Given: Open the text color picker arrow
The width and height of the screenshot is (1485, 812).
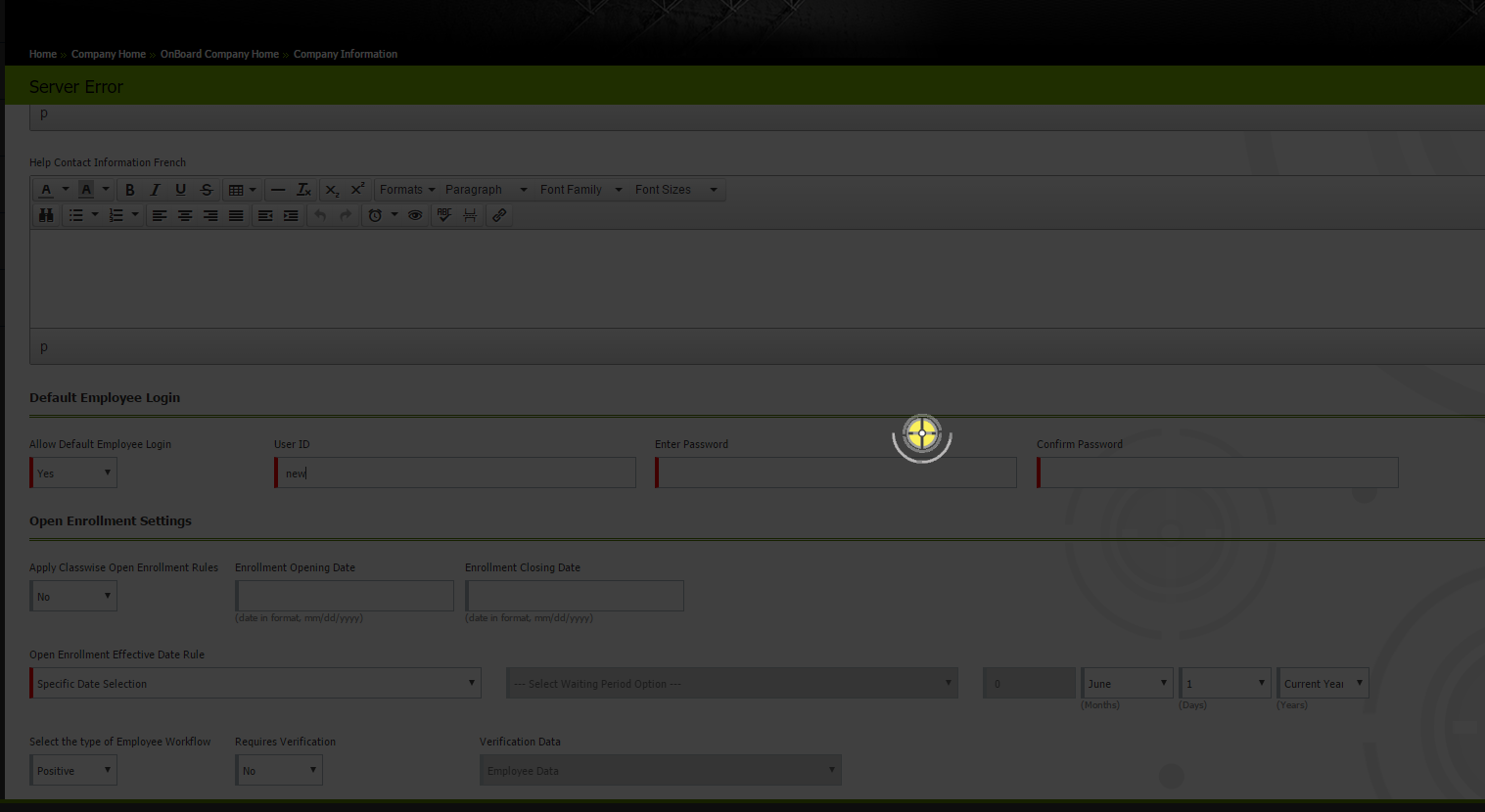Looking at the screenshot, I should pyautogui.click(x=66, y=190).
